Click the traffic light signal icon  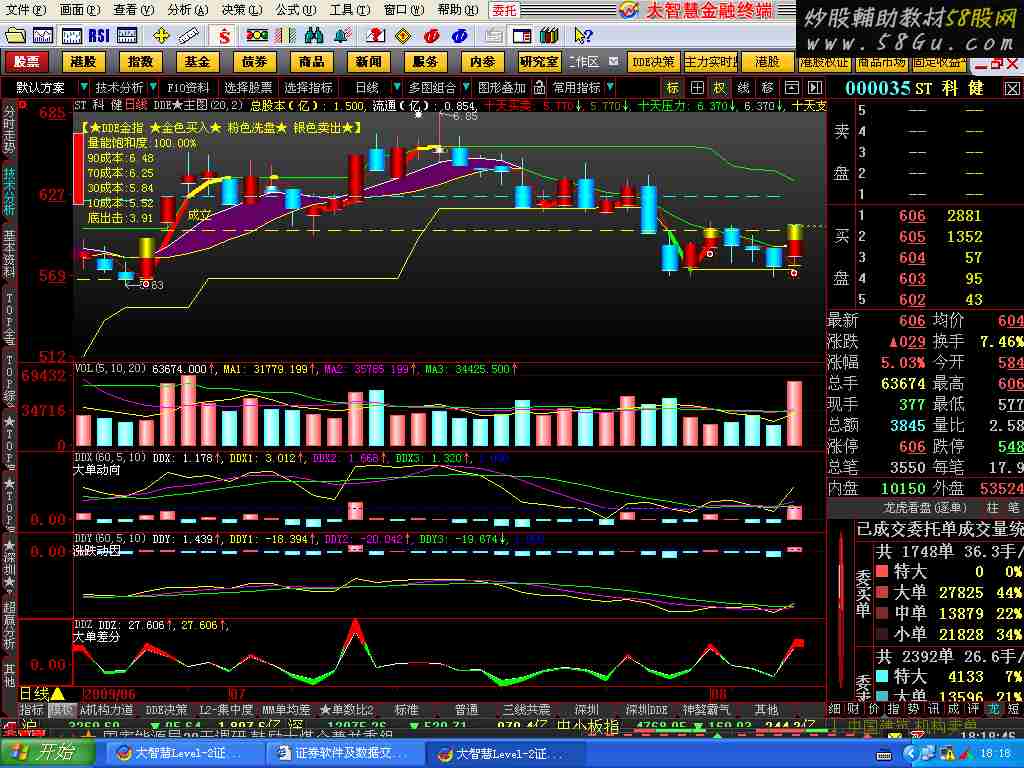257,35
